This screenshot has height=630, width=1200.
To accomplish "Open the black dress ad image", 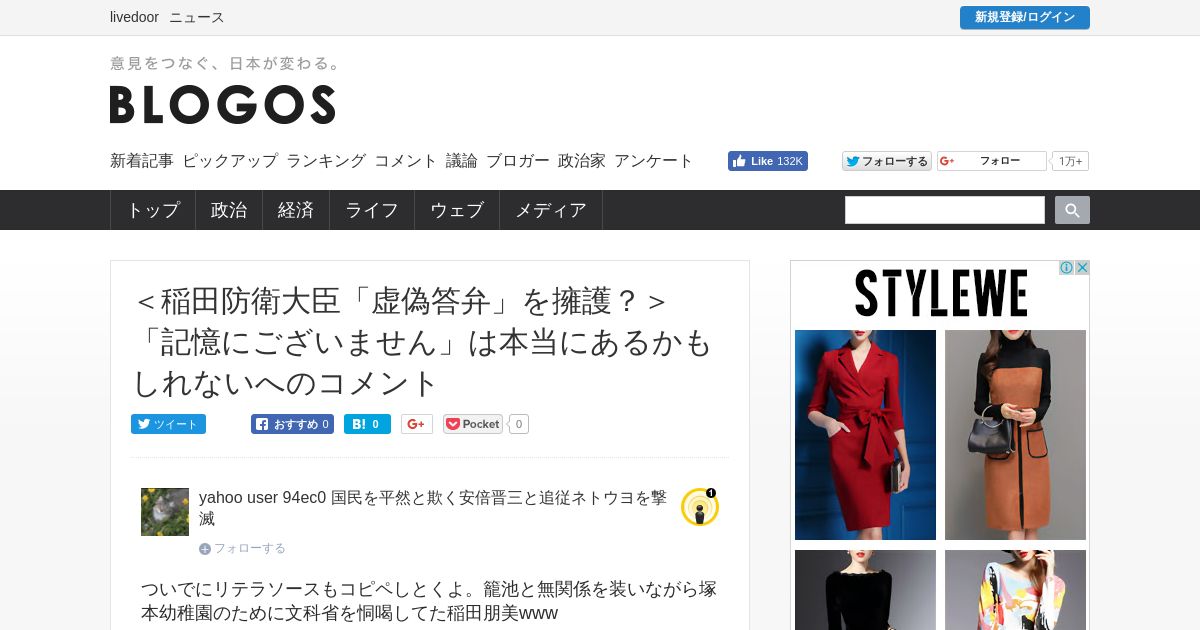I will tap(865, 590).
